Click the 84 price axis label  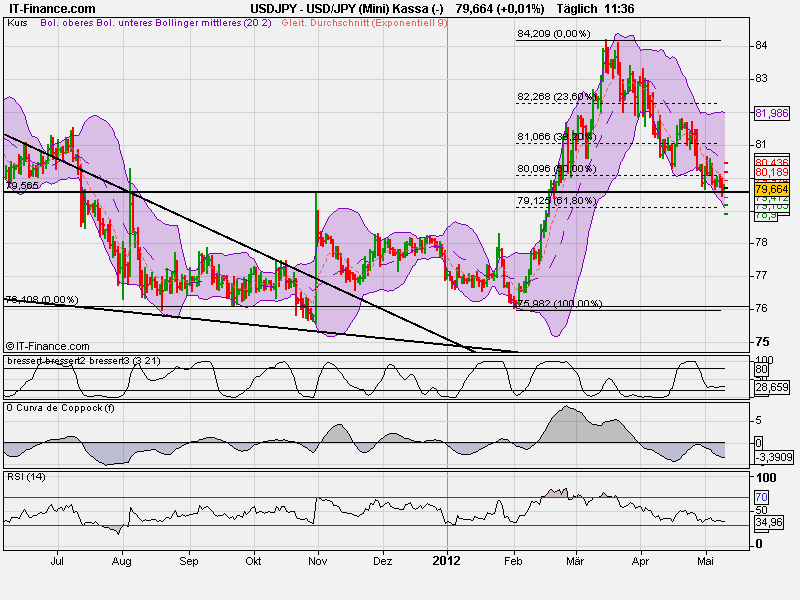tap(761, 45)
